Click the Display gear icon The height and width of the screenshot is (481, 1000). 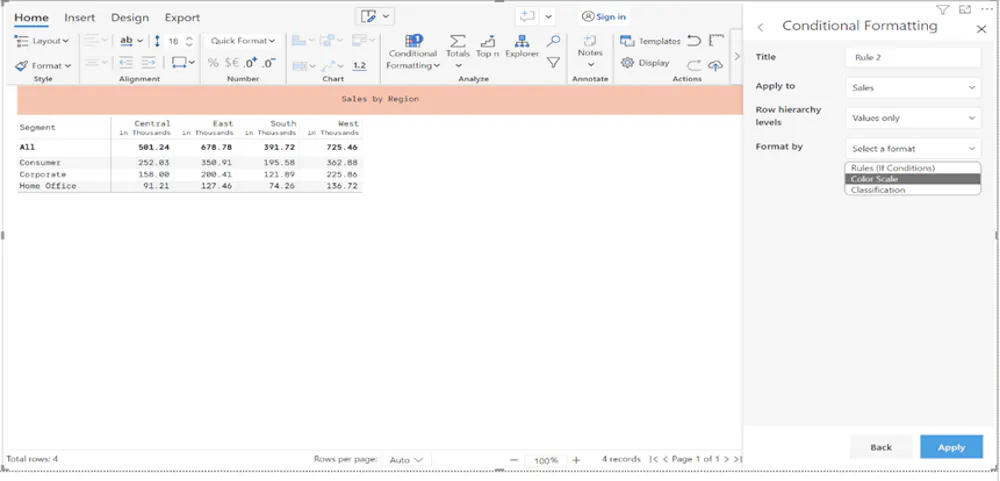628,63
